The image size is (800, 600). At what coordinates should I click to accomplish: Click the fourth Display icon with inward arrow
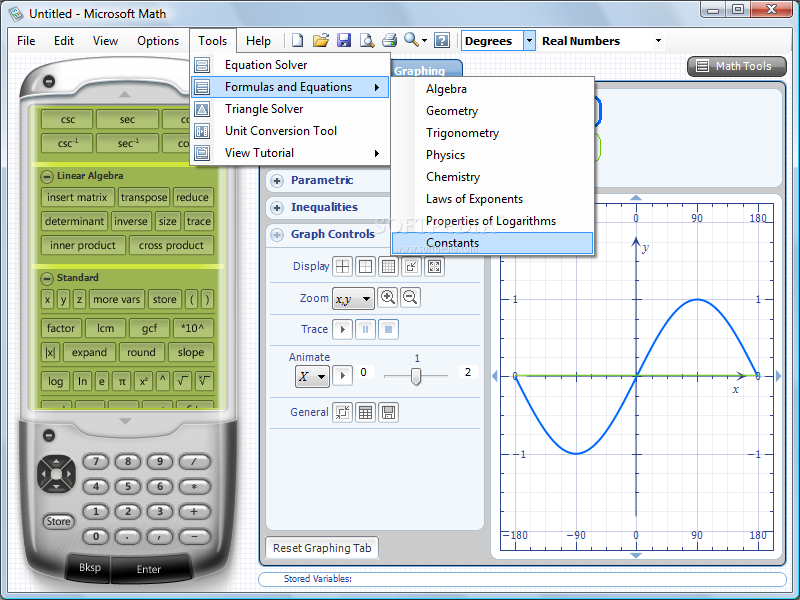[x=411, y=266]
